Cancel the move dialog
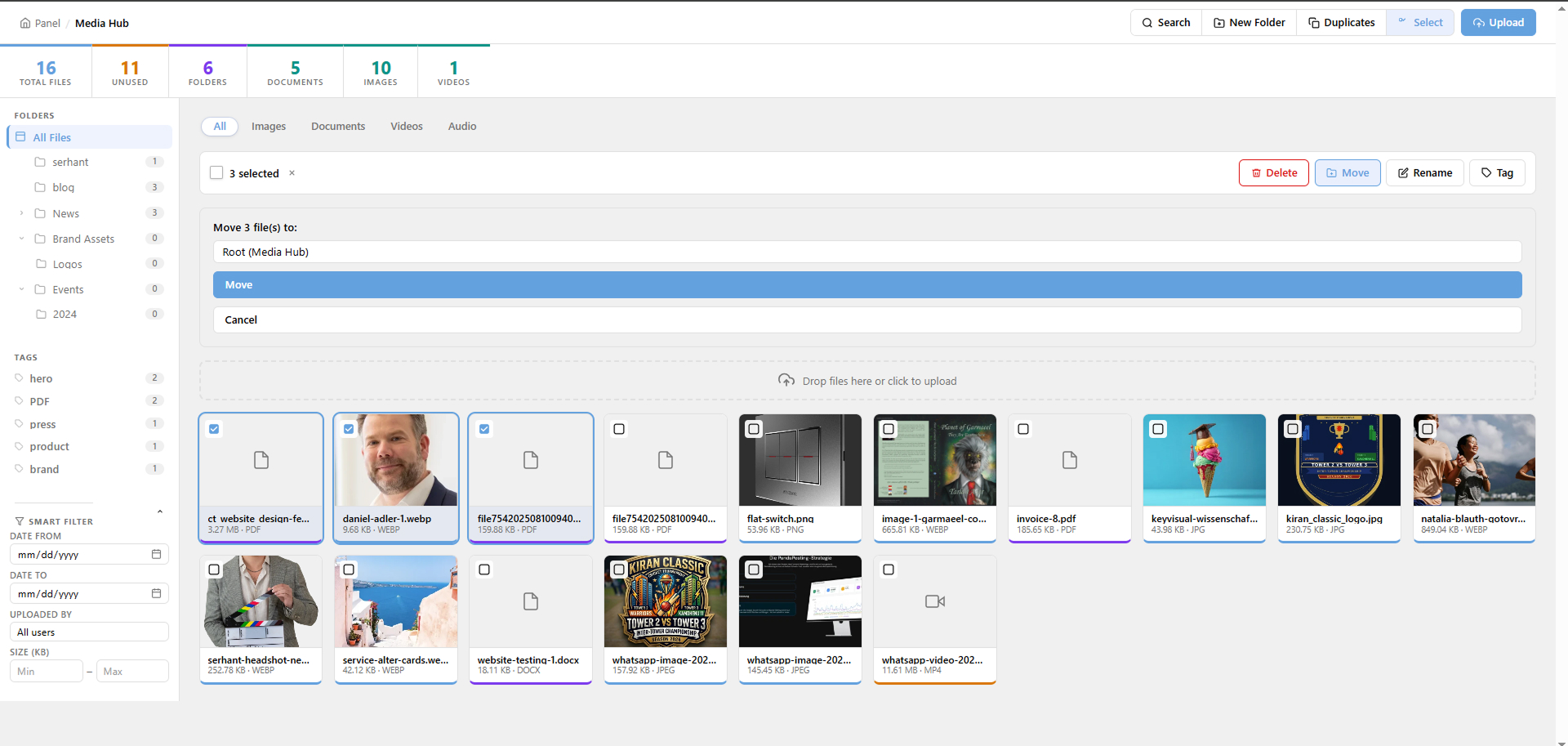This screenshot has width=1568, height=746. point(867,319)
